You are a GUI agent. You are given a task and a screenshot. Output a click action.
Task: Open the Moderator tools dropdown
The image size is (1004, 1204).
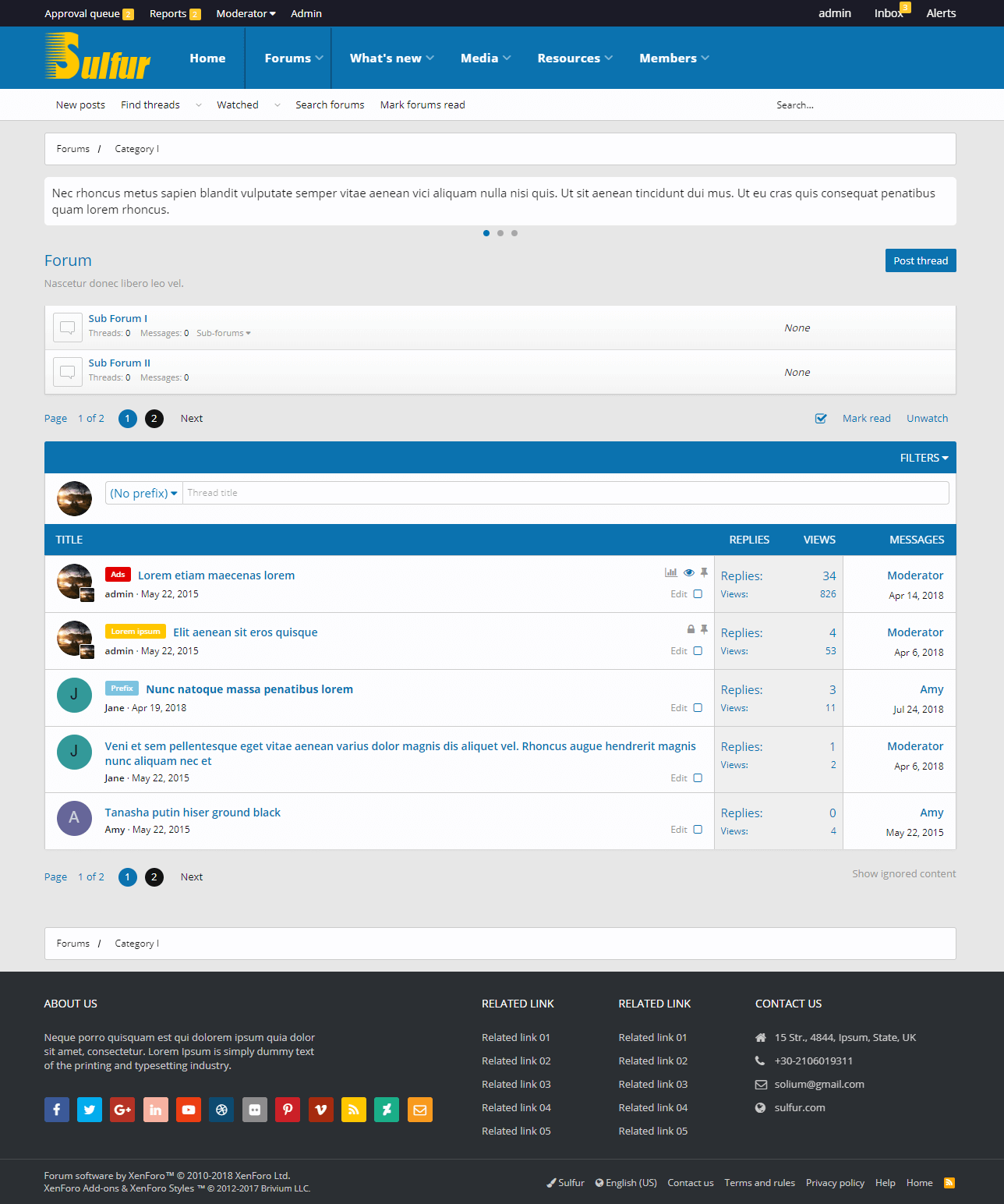[246, 13]
